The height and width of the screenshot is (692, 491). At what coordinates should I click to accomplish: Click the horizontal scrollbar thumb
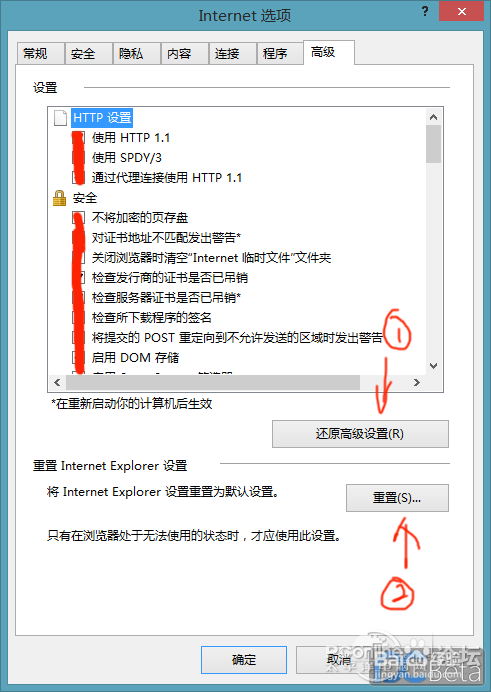pos(213,382)
